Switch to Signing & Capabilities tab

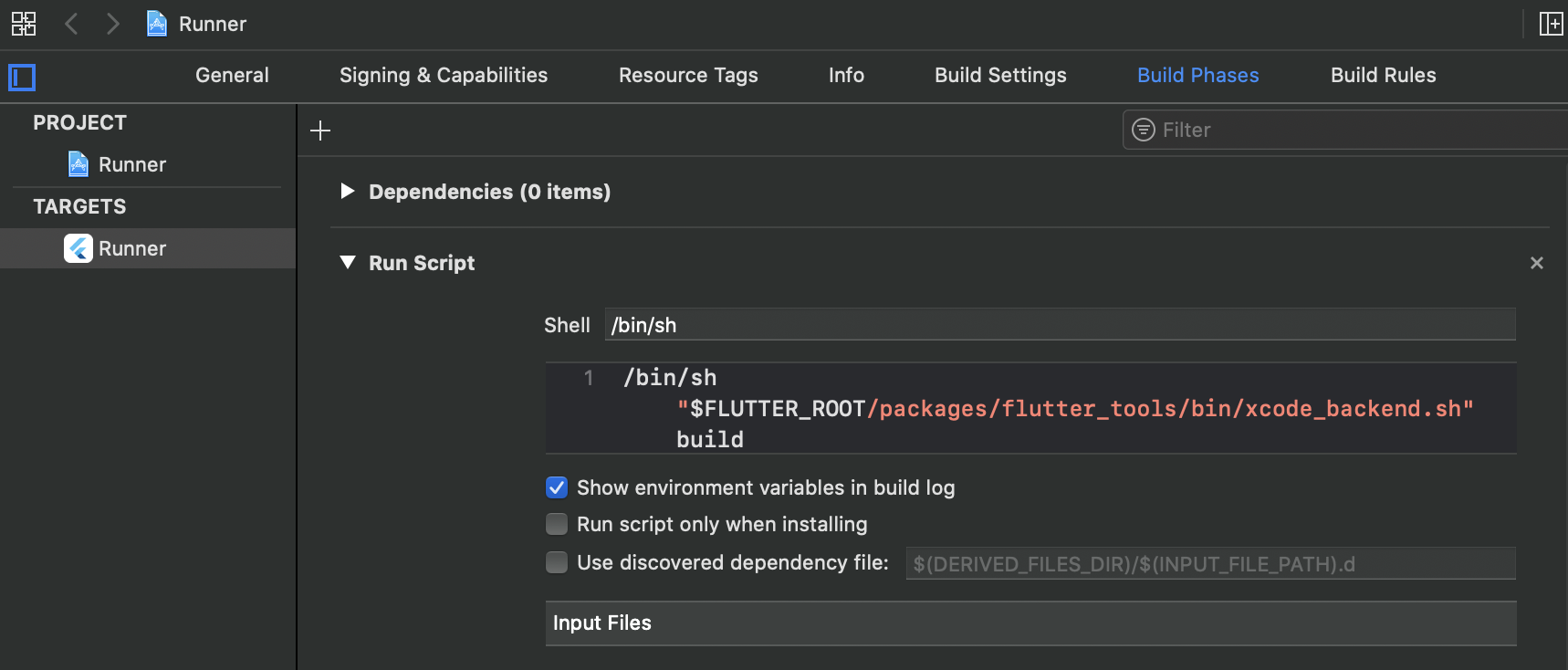click(444, 75)
